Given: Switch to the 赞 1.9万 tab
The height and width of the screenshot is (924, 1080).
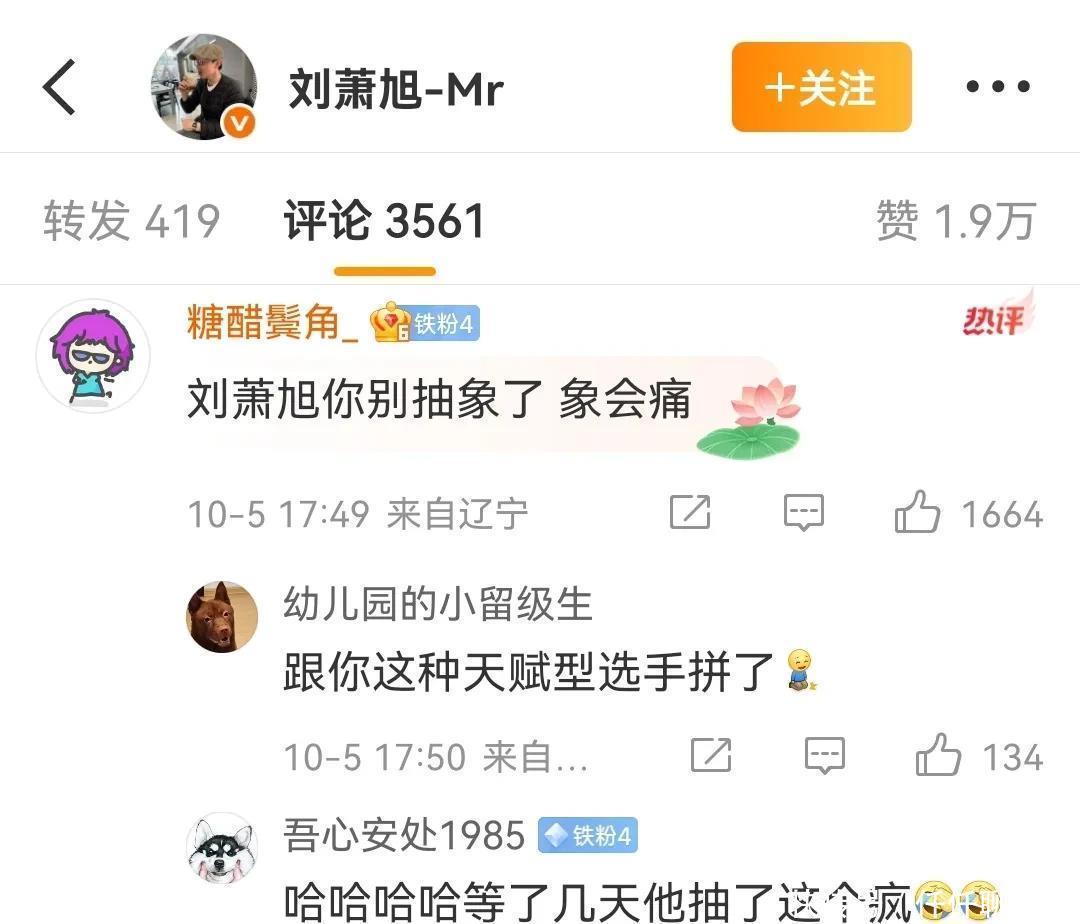Looking at the screenshot, I should [956, 220].
